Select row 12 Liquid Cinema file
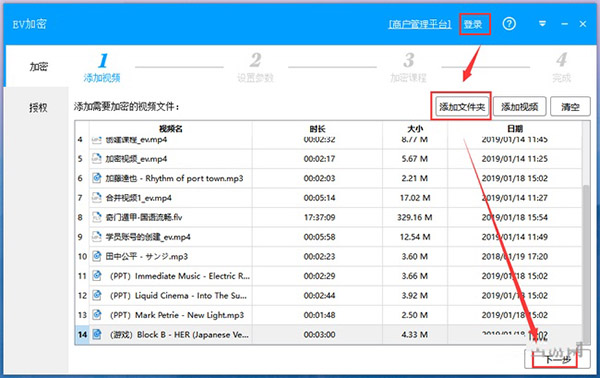This screenshot has width=600, height=378. click(x=328, y=295)
